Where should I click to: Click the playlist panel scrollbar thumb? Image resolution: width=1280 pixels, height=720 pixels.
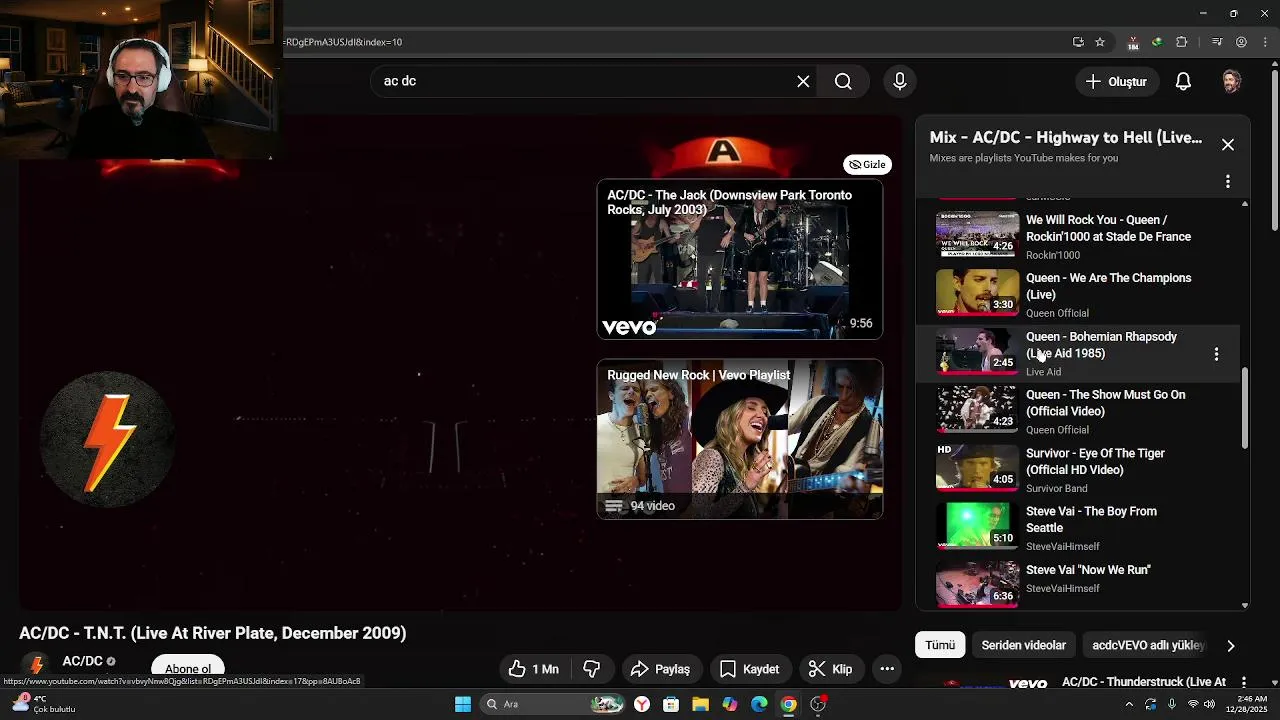point(1245,408)
